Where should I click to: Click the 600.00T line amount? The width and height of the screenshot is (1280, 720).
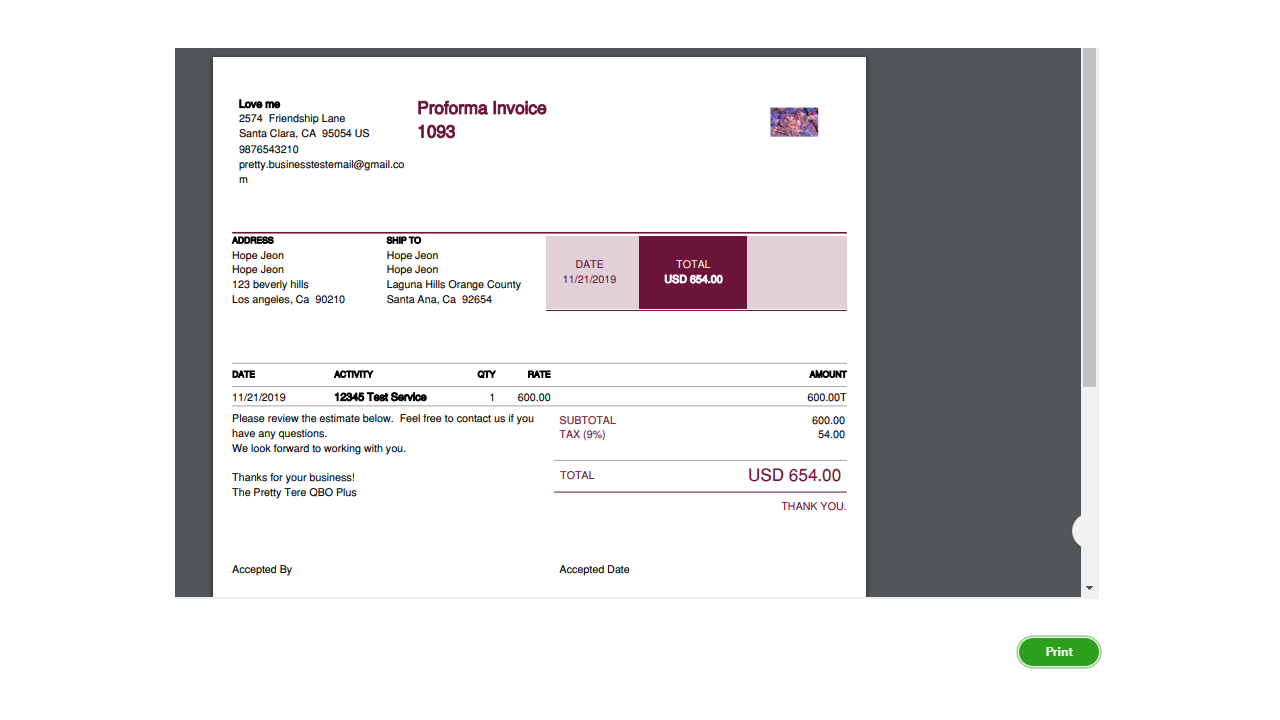click(827, 397)
